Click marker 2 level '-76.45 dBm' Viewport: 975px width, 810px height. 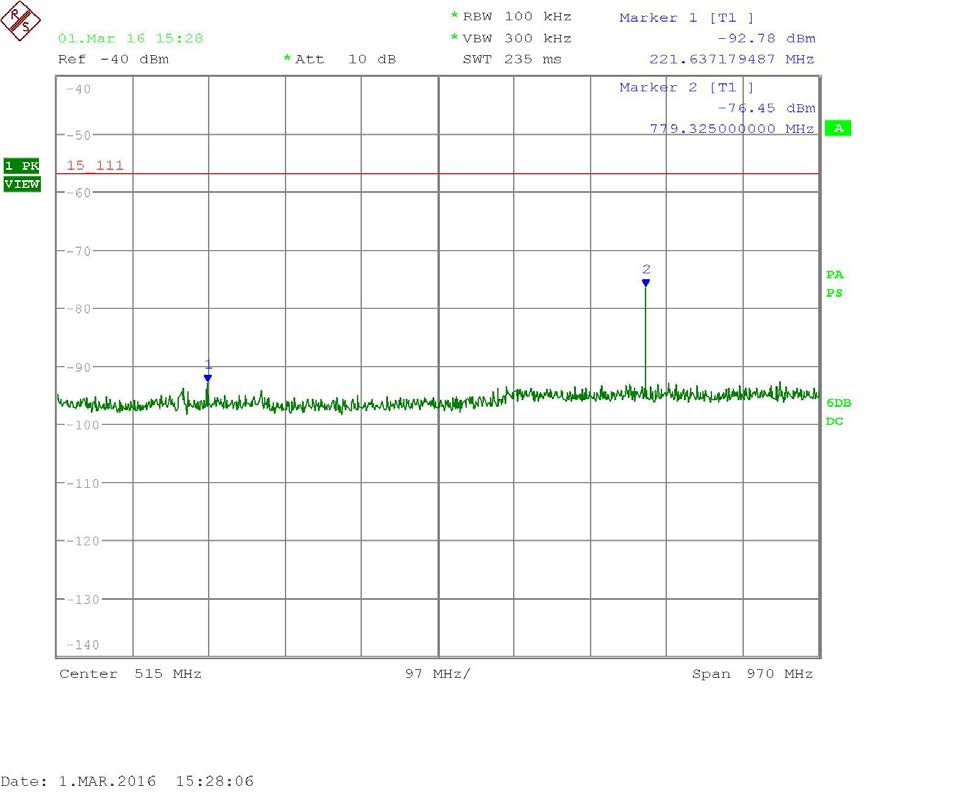(x=766, y=108)
